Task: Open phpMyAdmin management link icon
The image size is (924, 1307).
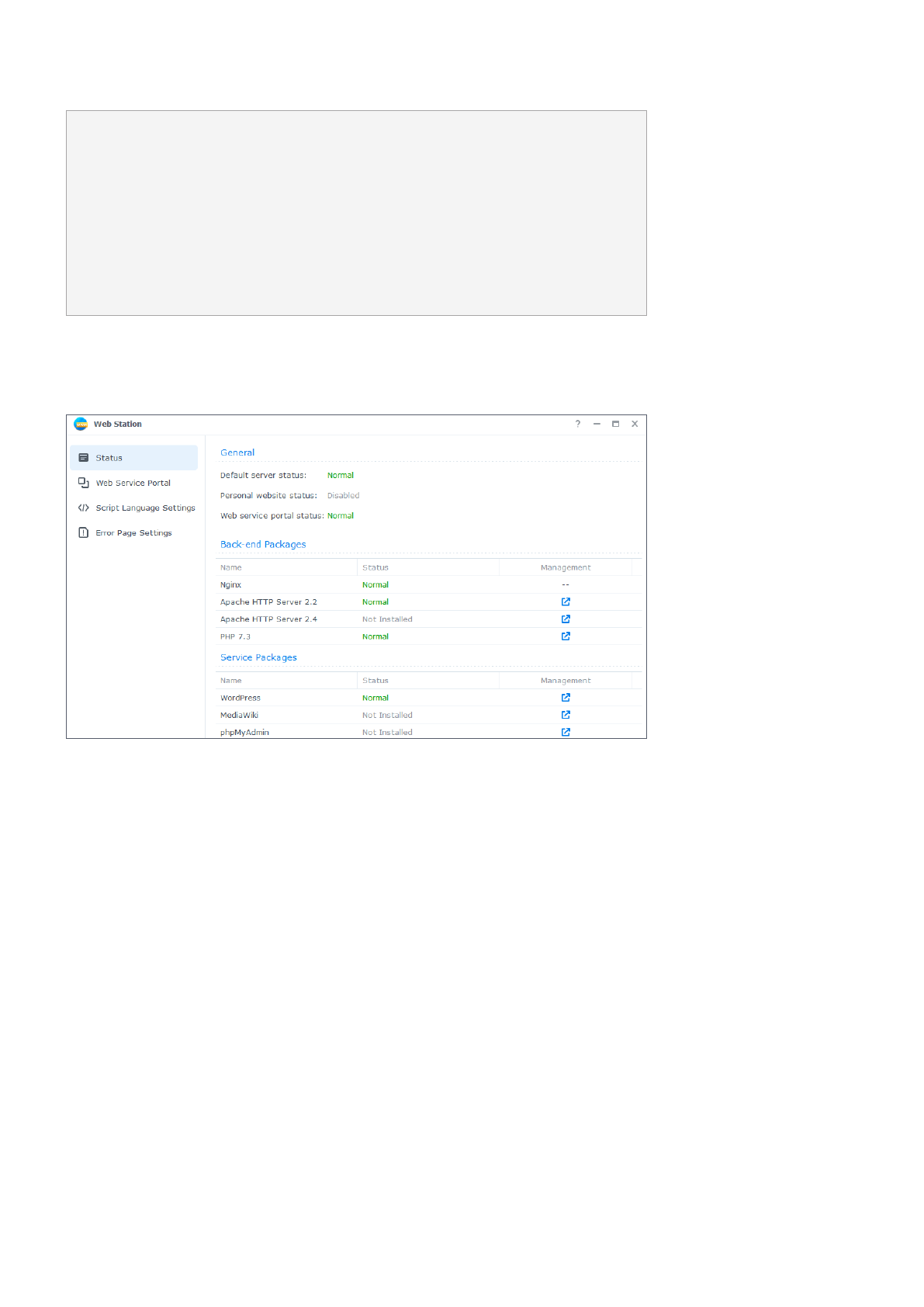Action: [x=566, y=731]
